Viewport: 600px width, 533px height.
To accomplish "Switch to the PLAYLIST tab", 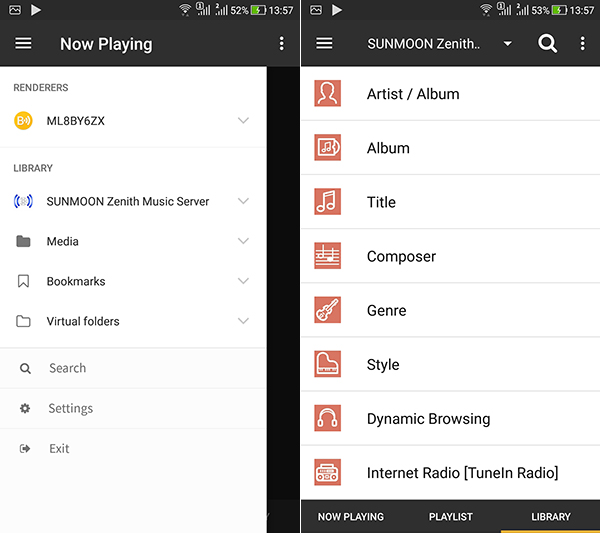I will click(x=451, y=517).
